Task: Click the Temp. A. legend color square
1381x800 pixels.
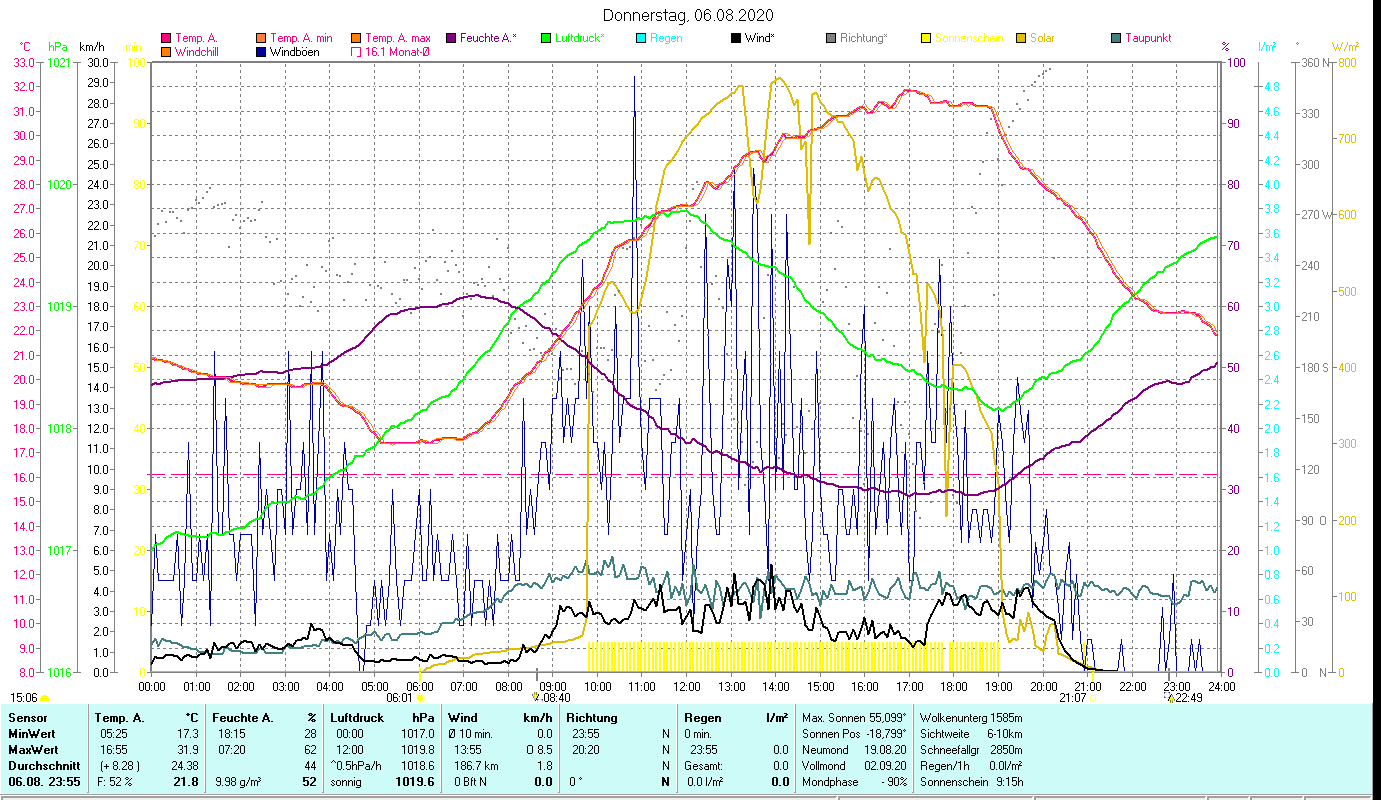Action: click(166, 38)
